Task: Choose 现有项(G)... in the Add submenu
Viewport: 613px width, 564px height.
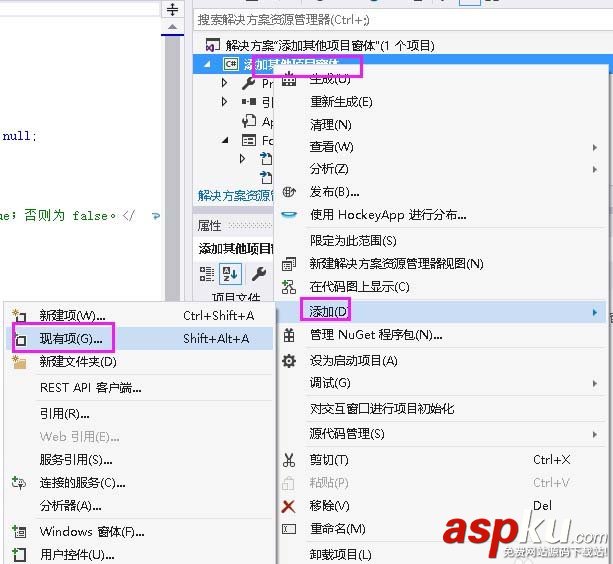Action: click(139, 338)
